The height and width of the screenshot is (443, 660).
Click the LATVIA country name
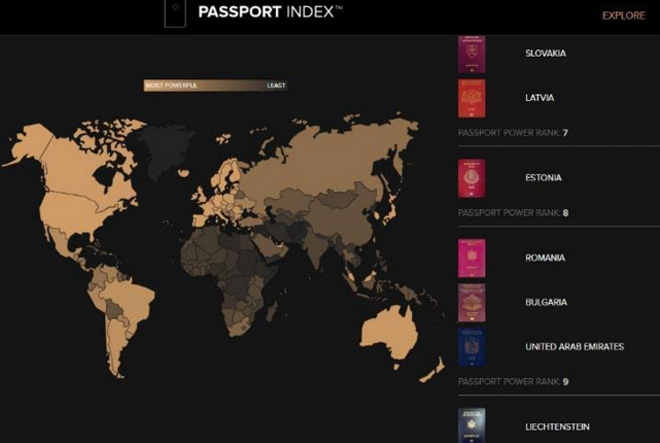click(x=540, y=98)
